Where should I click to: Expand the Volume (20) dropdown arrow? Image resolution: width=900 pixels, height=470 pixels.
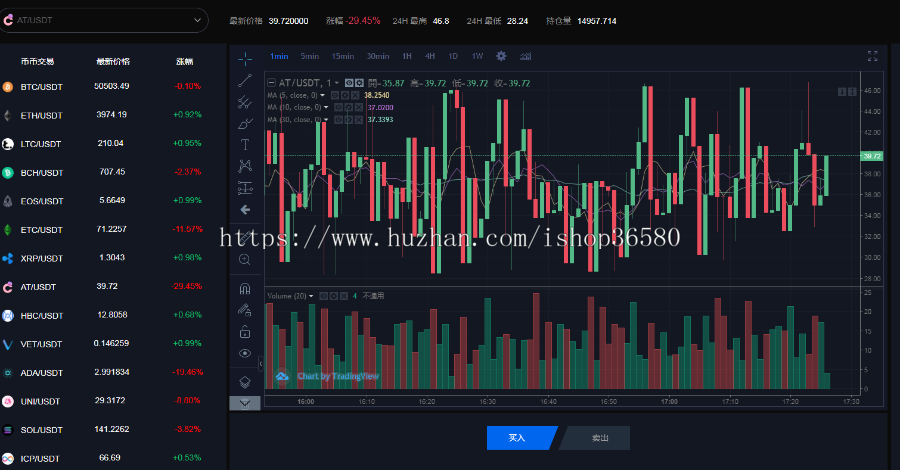[311, 296]
